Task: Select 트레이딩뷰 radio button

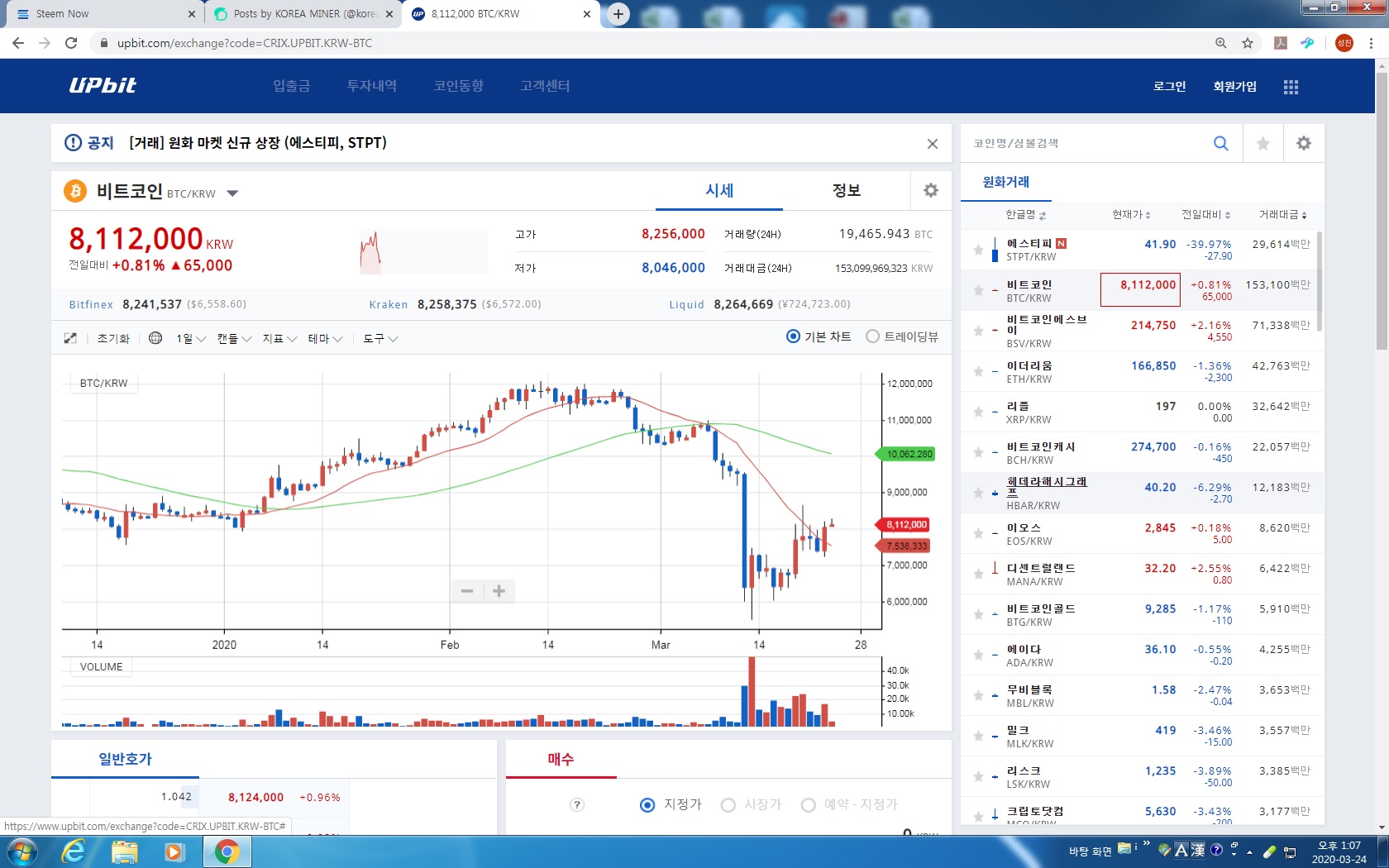Action: click(872, 336)
